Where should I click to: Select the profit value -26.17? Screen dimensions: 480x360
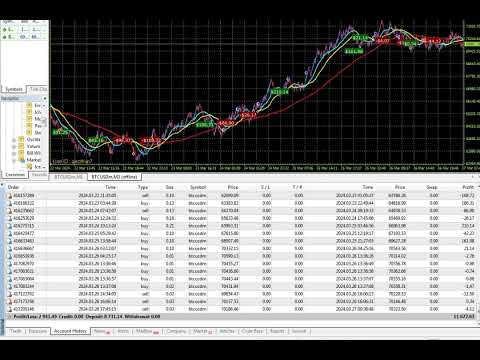point(469,218)
